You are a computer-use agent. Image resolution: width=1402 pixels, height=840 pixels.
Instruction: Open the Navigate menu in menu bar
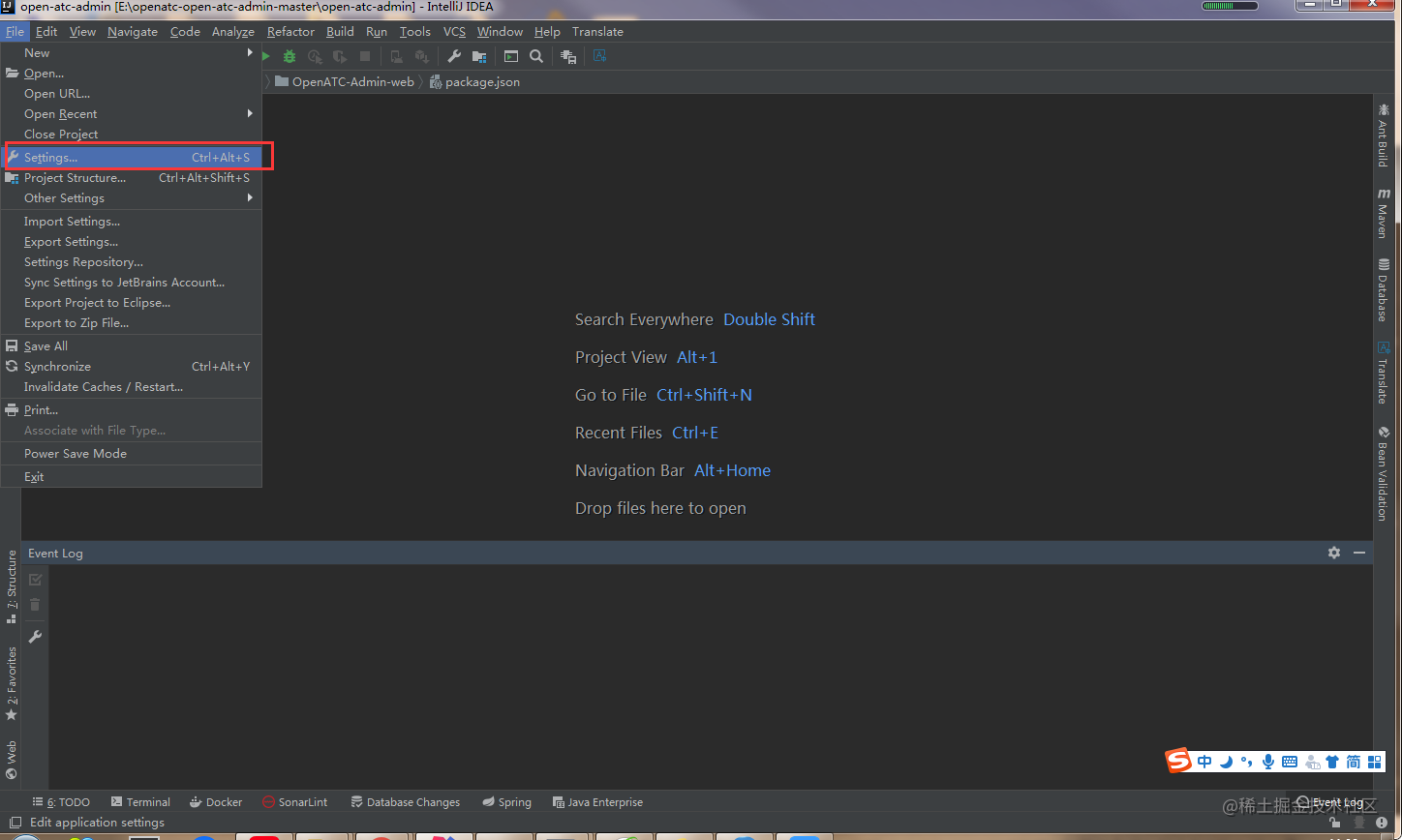pyautogui.click(x=133, y=32)
